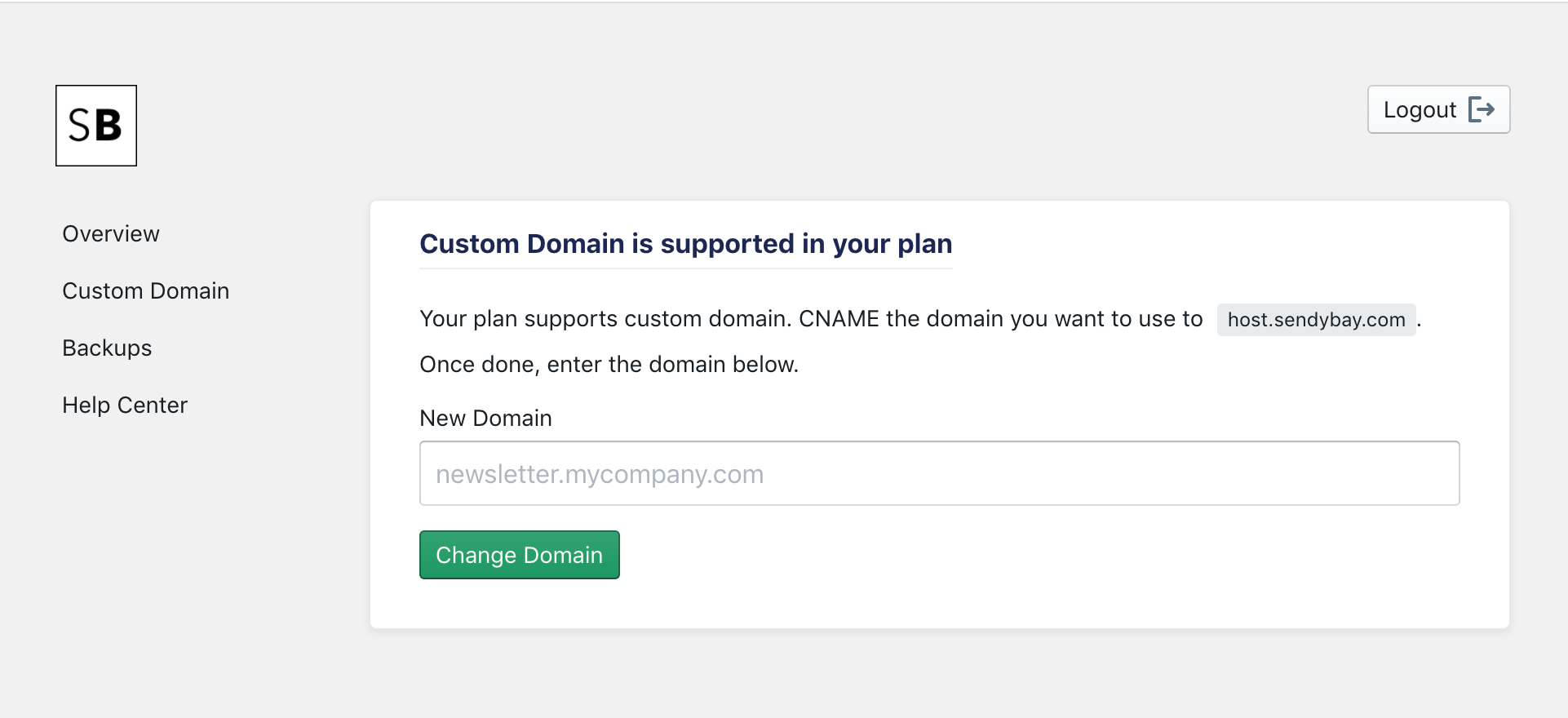Click the right end of the domain input
Screen dimensions: 1568x718
click(1436, 473)
